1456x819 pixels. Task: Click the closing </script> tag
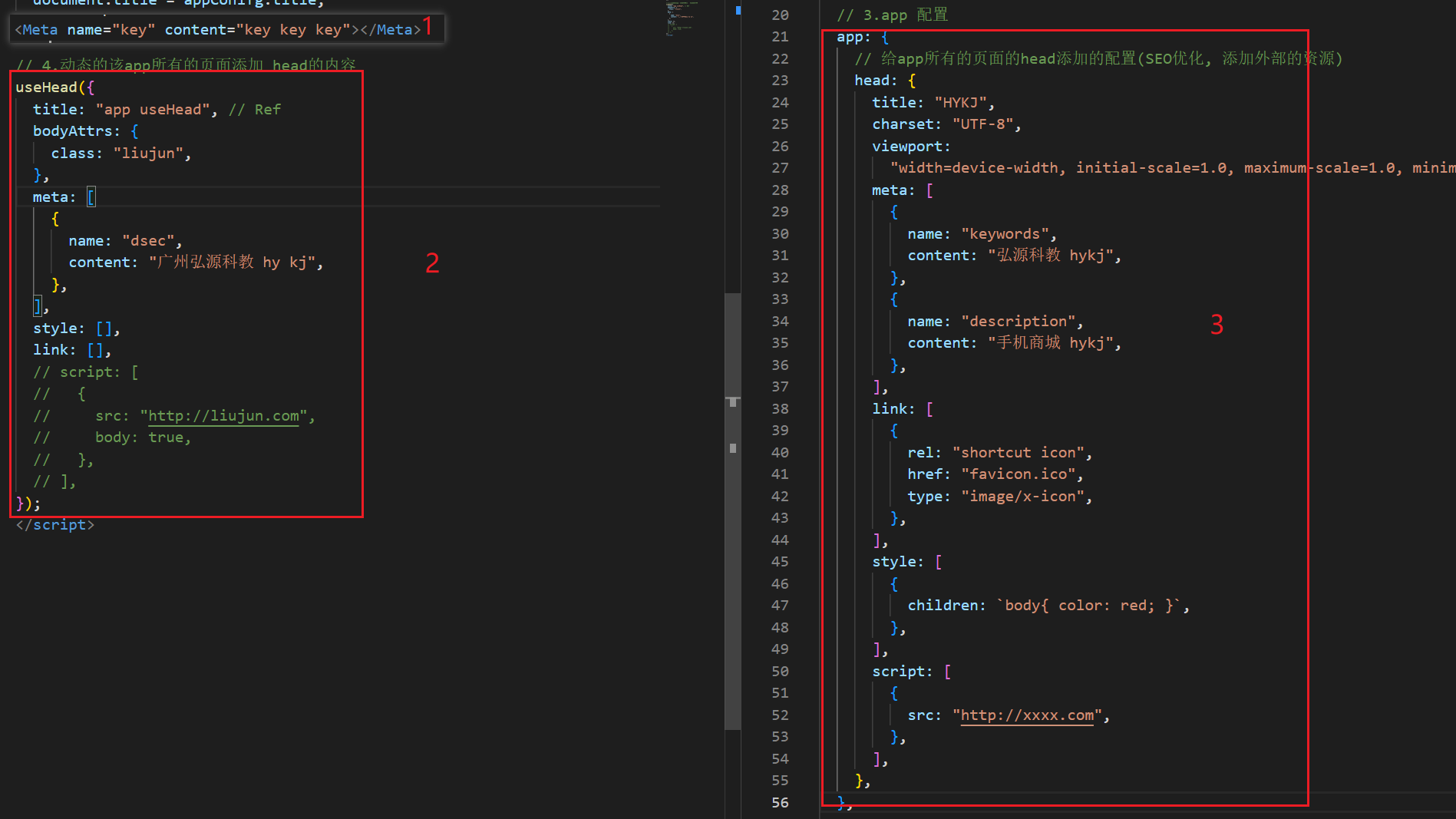pyautogui.click(x=54, y=525)
